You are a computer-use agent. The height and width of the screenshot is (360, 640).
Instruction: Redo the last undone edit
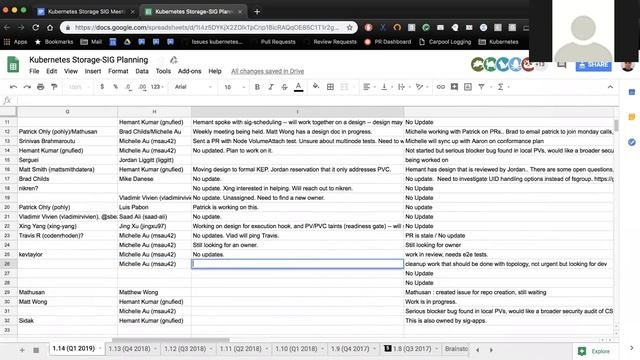click(27, 87)
